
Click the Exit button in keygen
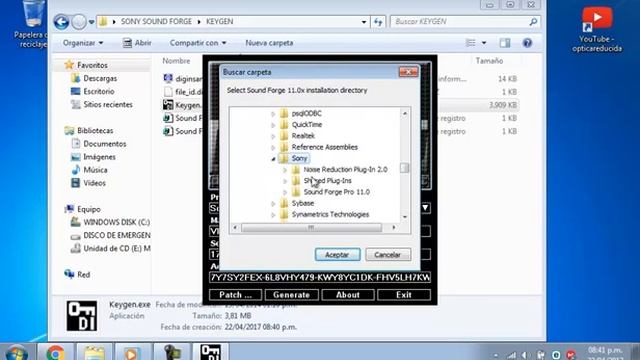(404, 295)
